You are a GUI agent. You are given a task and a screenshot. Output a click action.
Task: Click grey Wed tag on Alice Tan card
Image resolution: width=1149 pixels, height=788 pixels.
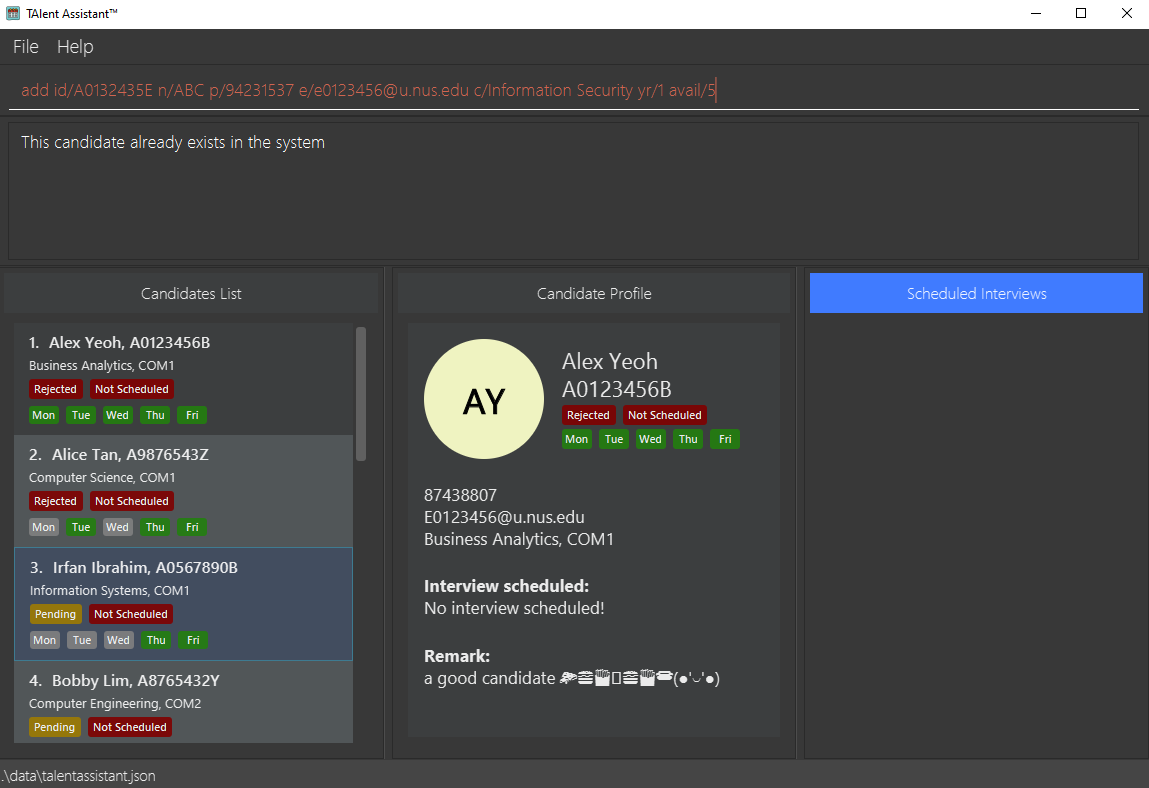tap(117, 527)
